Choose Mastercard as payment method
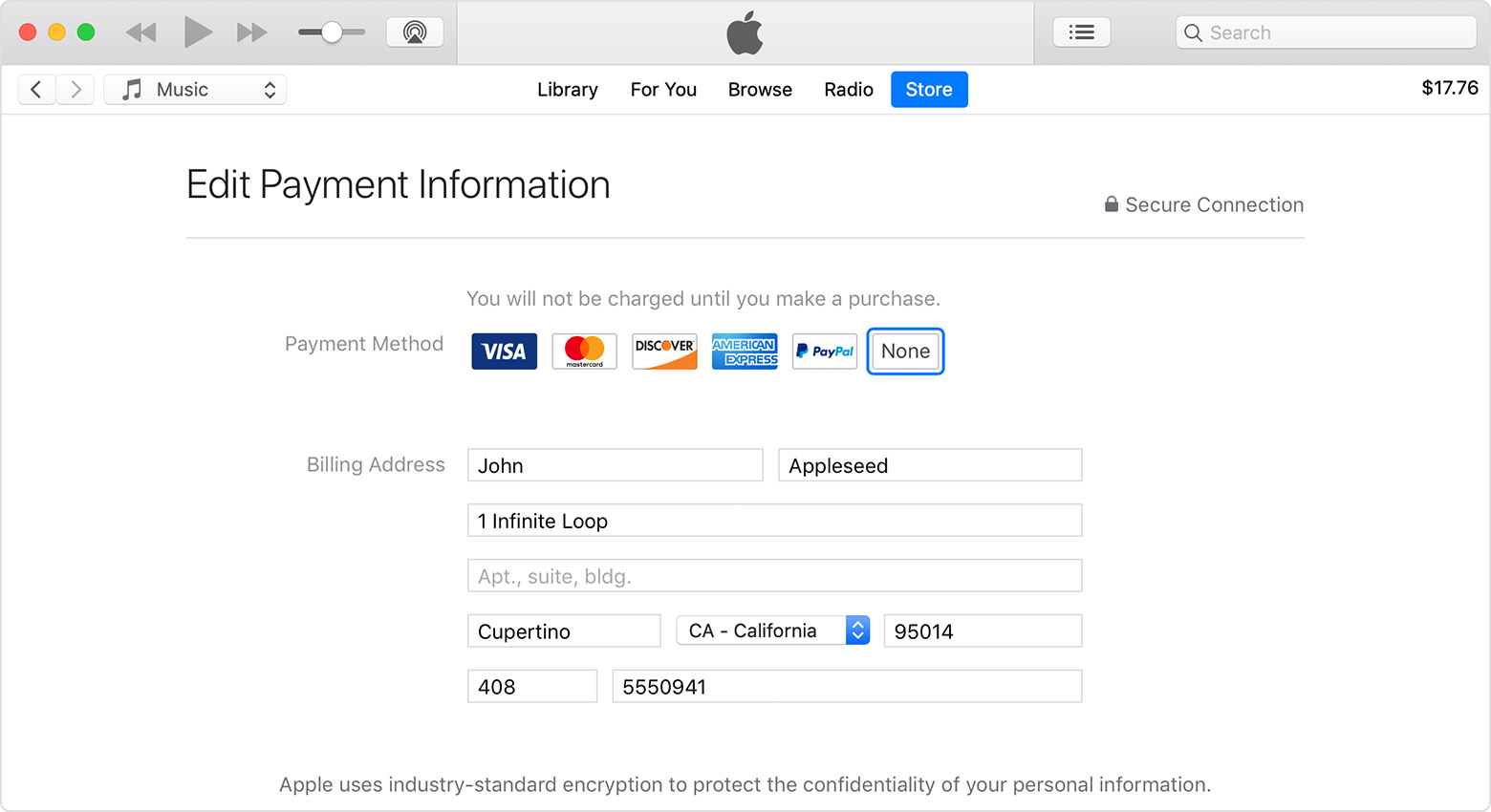This screenshot has height=812, width=1491. 585,352
